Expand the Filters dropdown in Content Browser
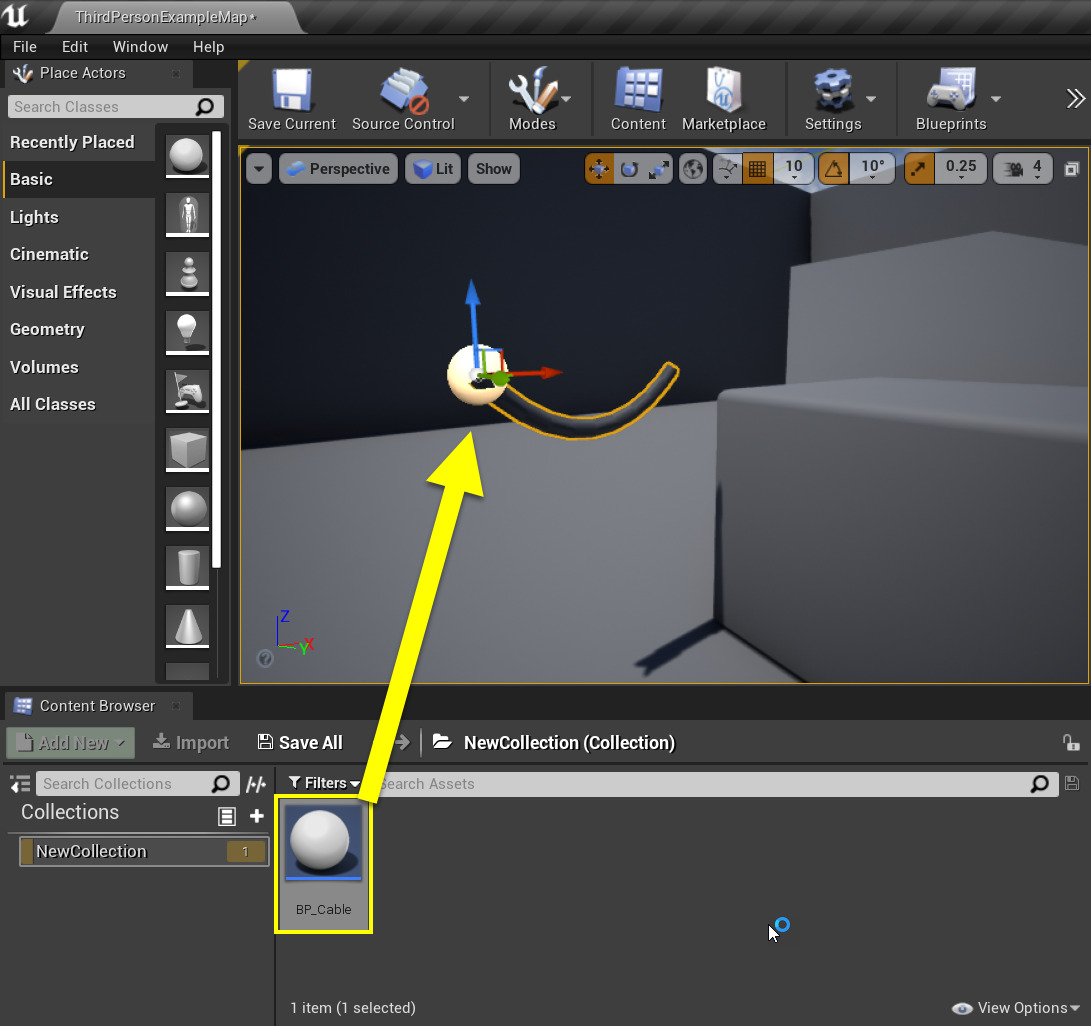This screenshot has width=1091, height=1026. pyautogui.click(x=323, y=783)
